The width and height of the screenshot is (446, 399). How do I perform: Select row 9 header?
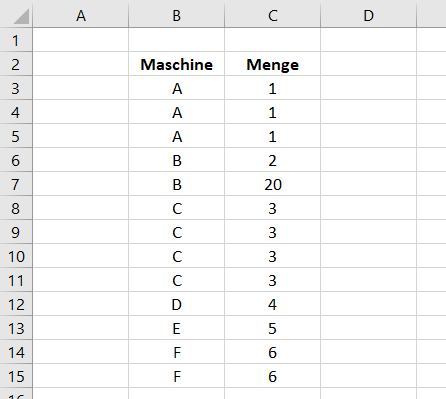tap(16, 232)
